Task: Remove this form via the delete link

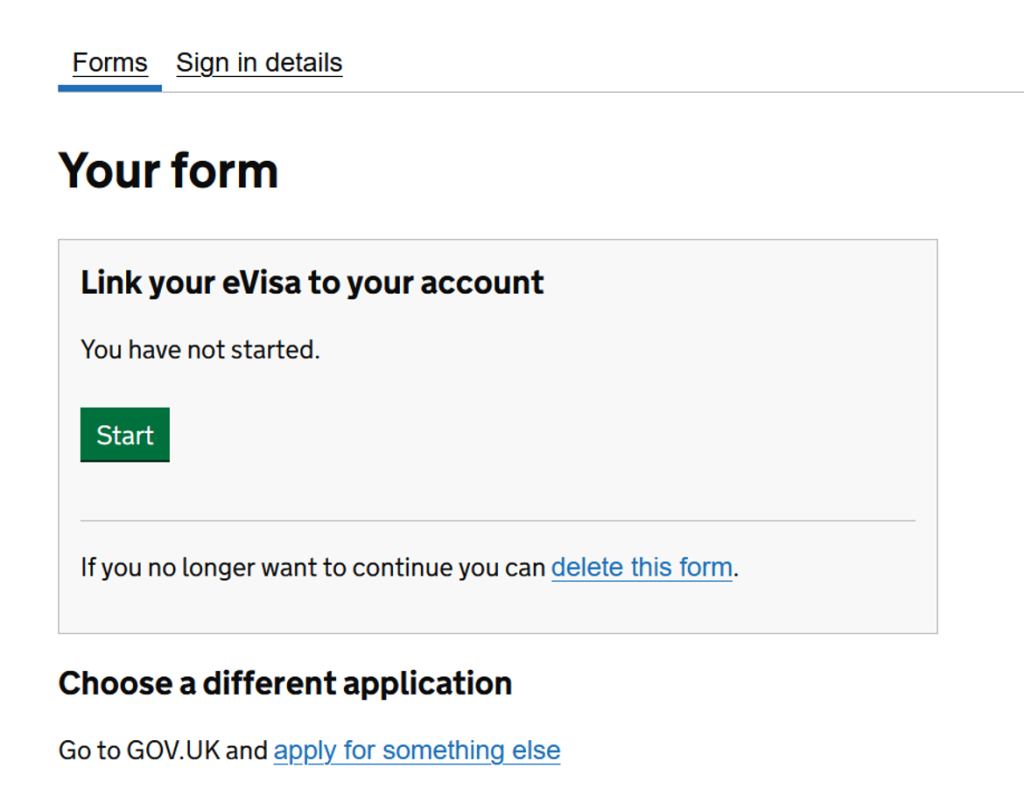Action: coord(641,568)
